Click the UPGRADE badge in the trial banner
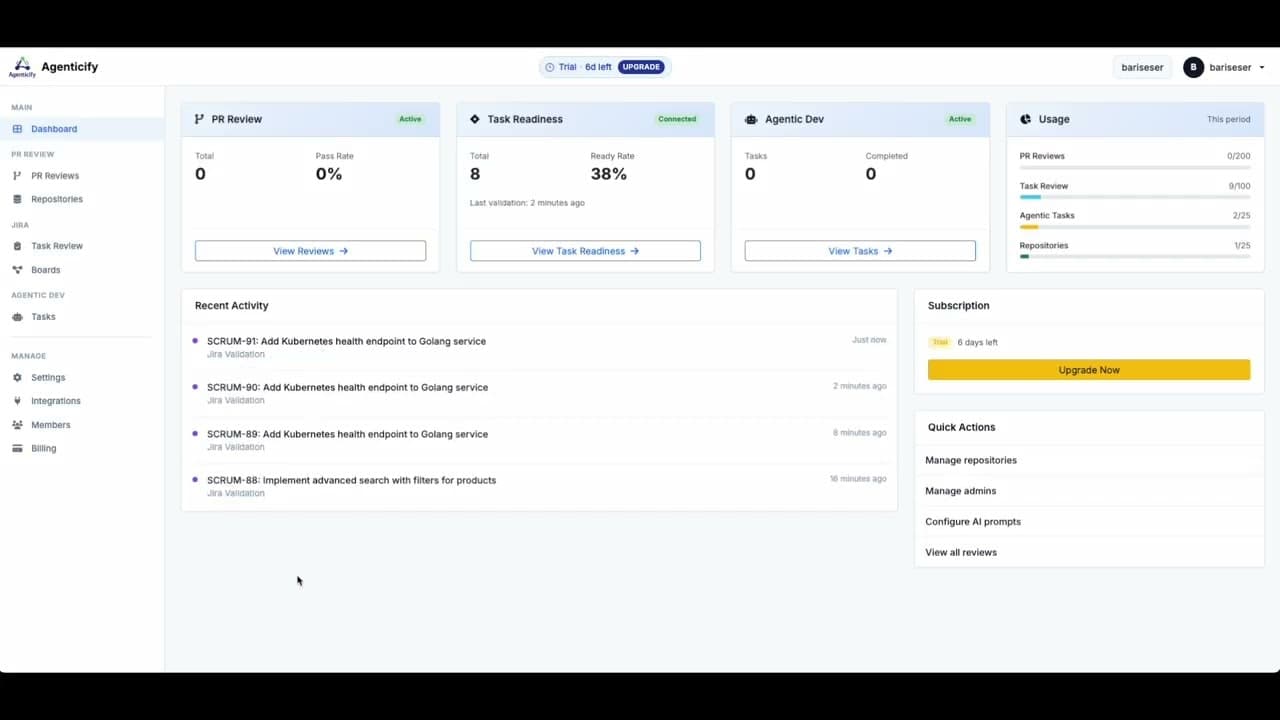Image resolution: width=1280 pixels, height=720 pixels. coord(641,66)
